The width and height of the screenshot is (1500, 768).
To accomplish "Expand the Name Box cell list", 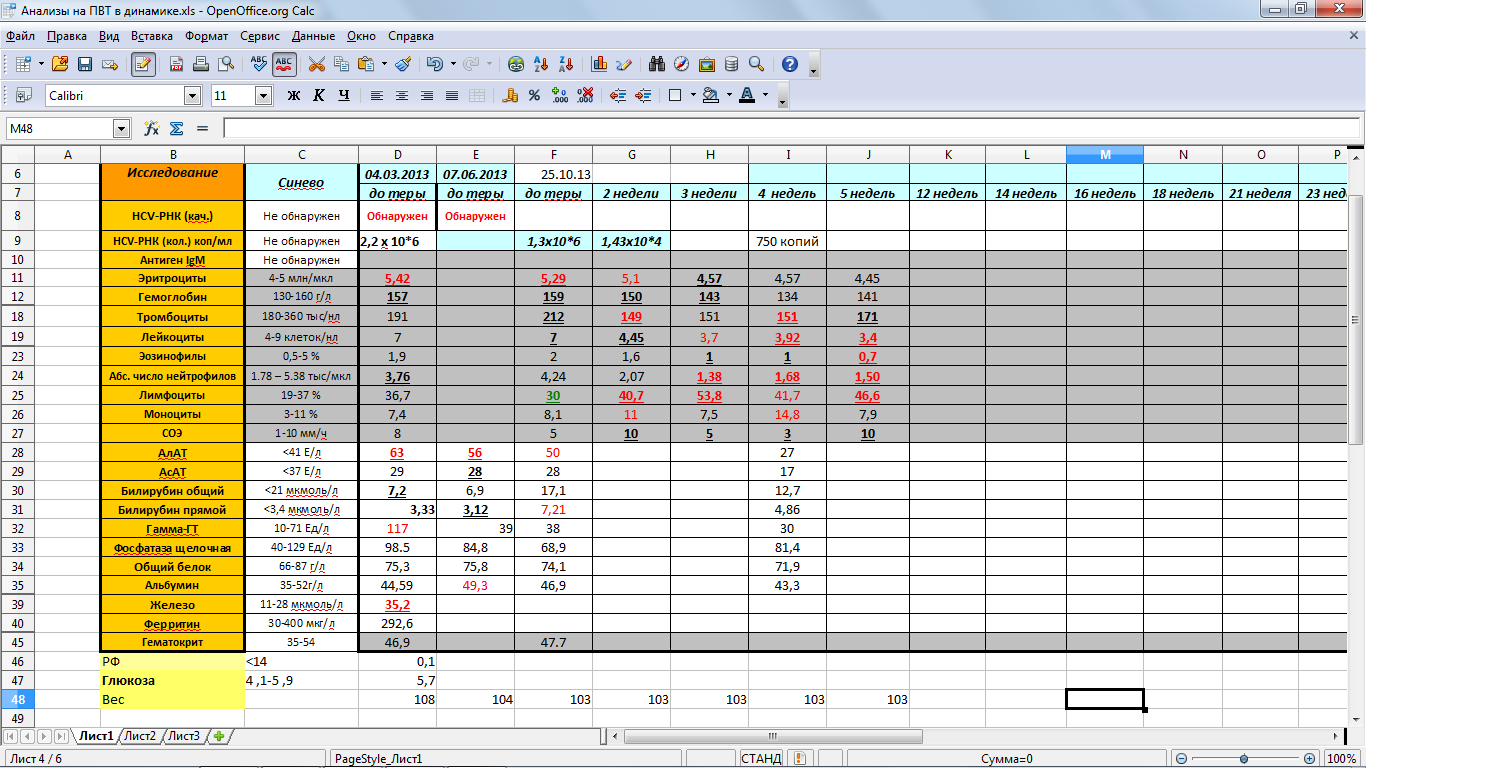I will [122, 128].
